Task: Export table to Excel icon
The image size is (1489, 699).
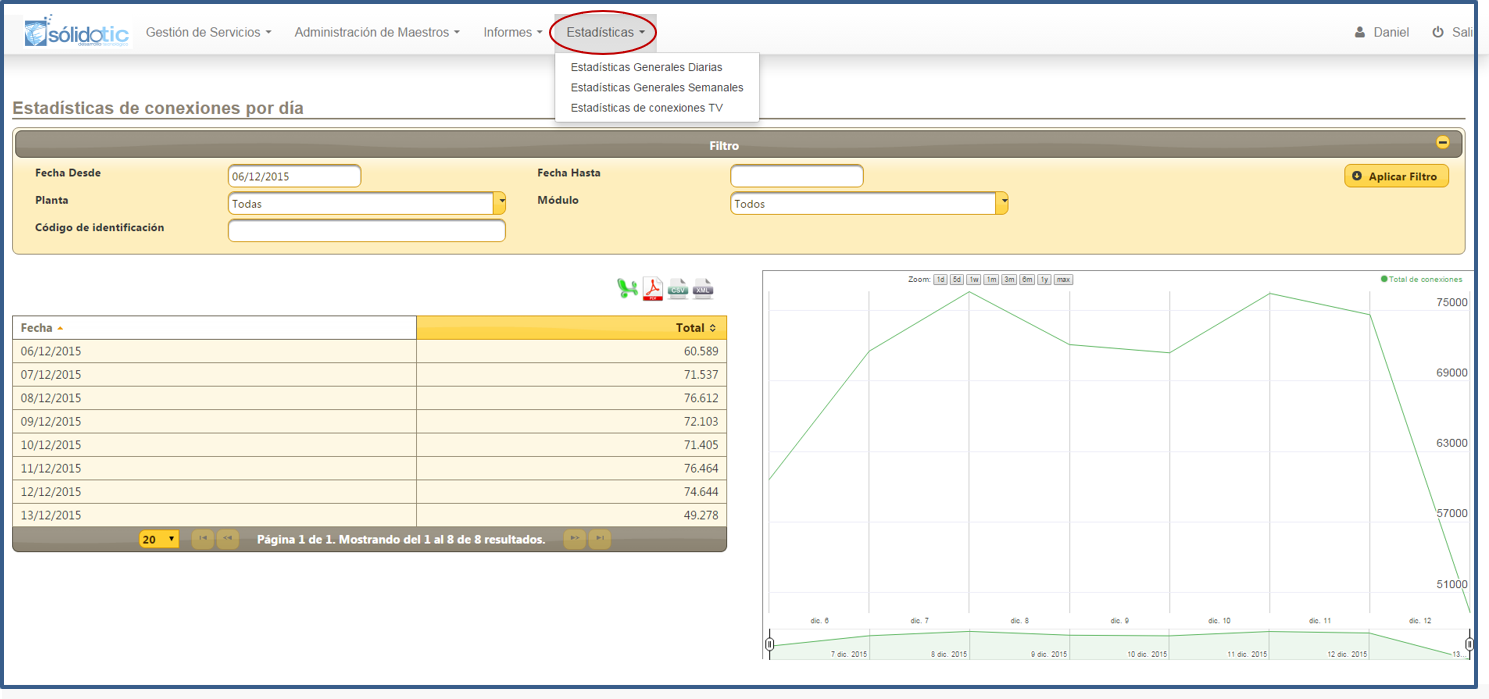Action: [x=627, y=289]
